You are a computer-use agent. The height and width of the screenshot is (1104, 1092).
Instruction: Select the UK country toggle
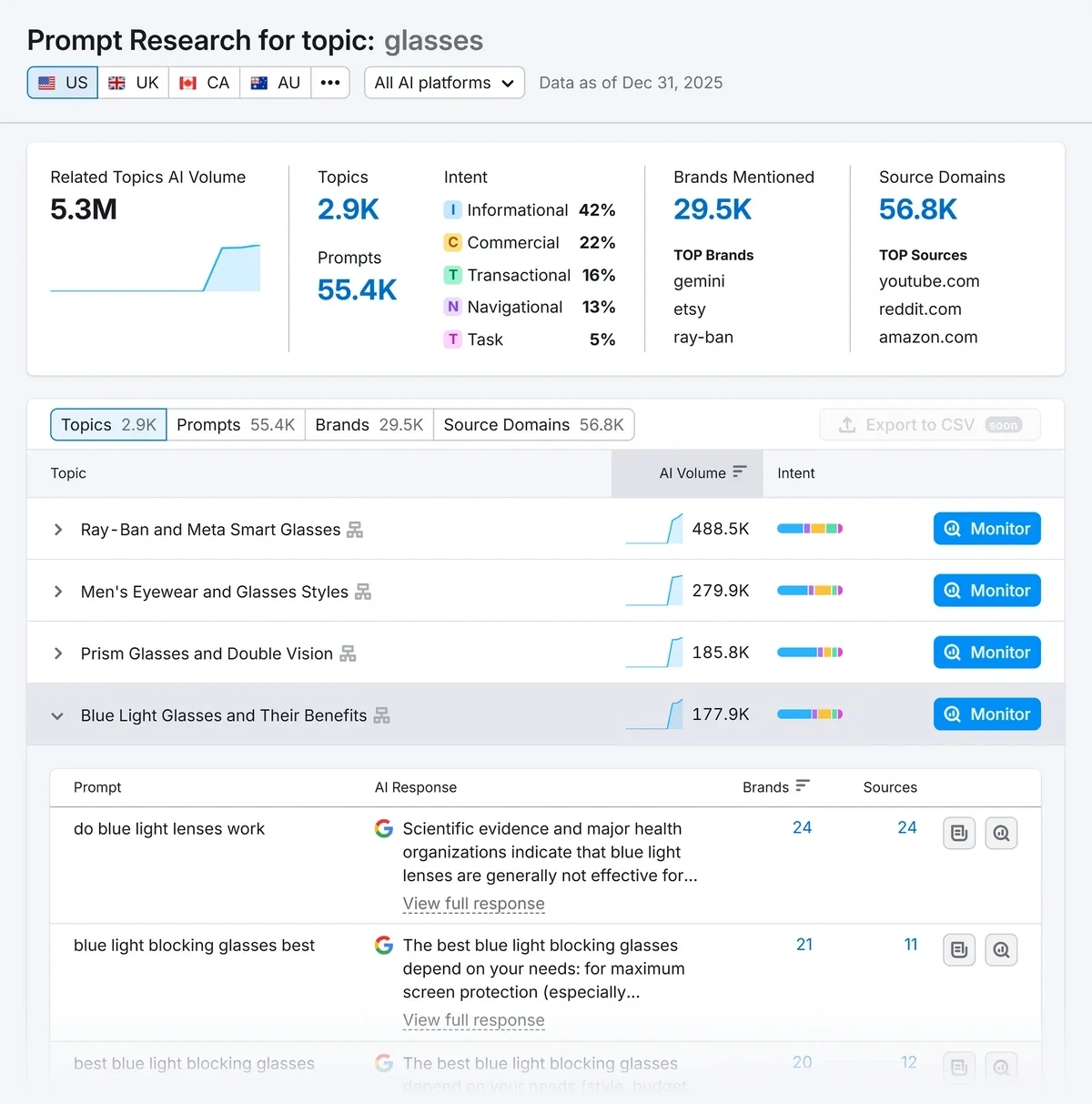pyautogui.click(x=134, y=83)
